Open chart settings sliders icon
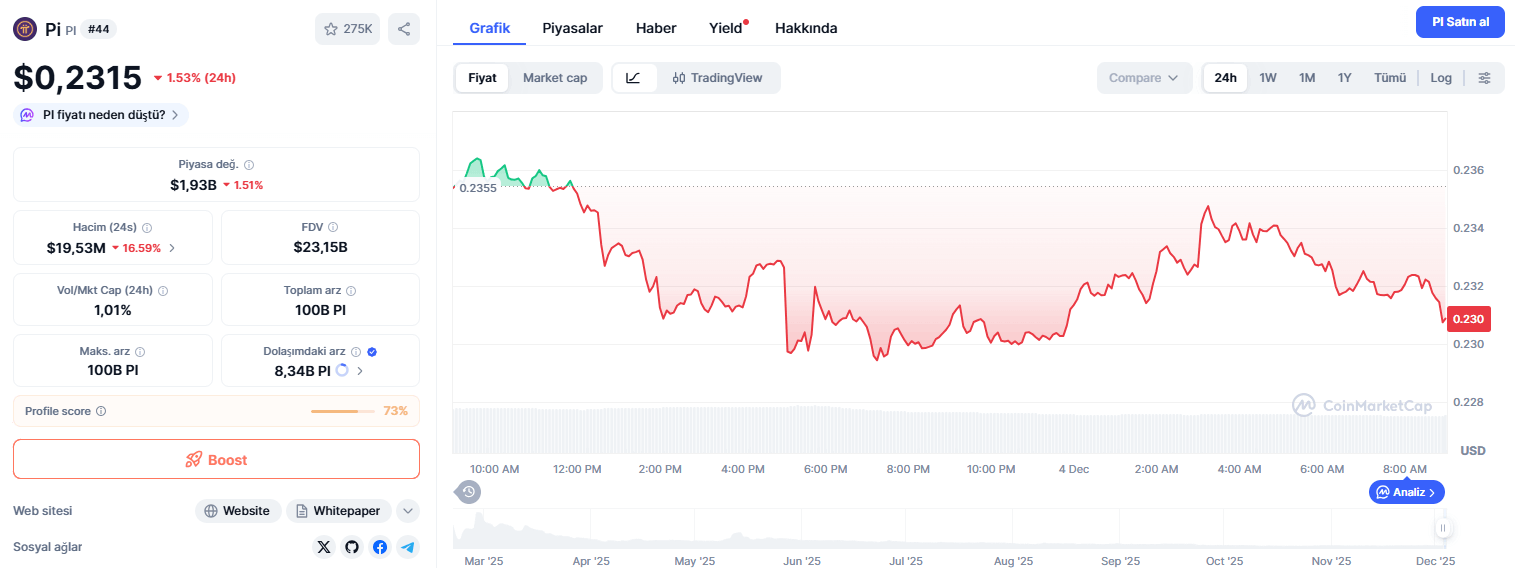 click(1485, 78)
